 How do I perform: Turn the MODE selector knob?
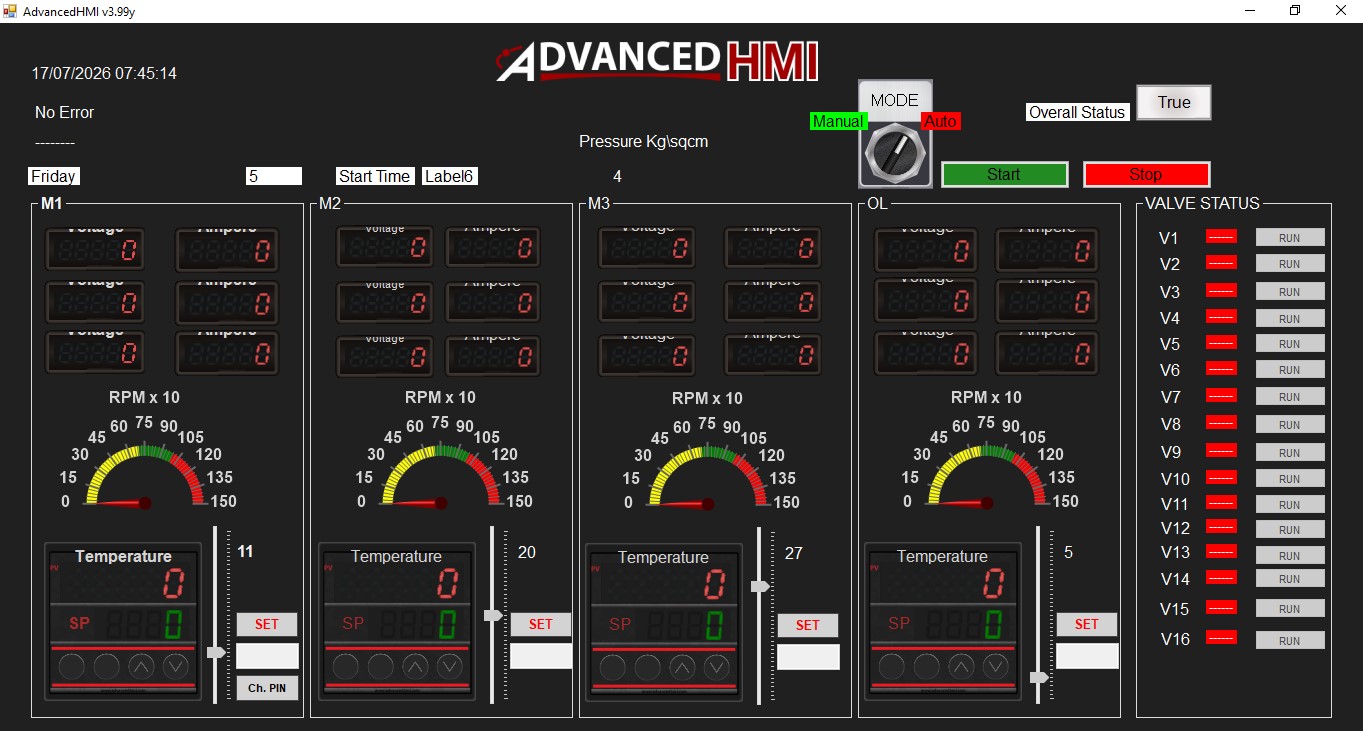(x=895, y=153)
